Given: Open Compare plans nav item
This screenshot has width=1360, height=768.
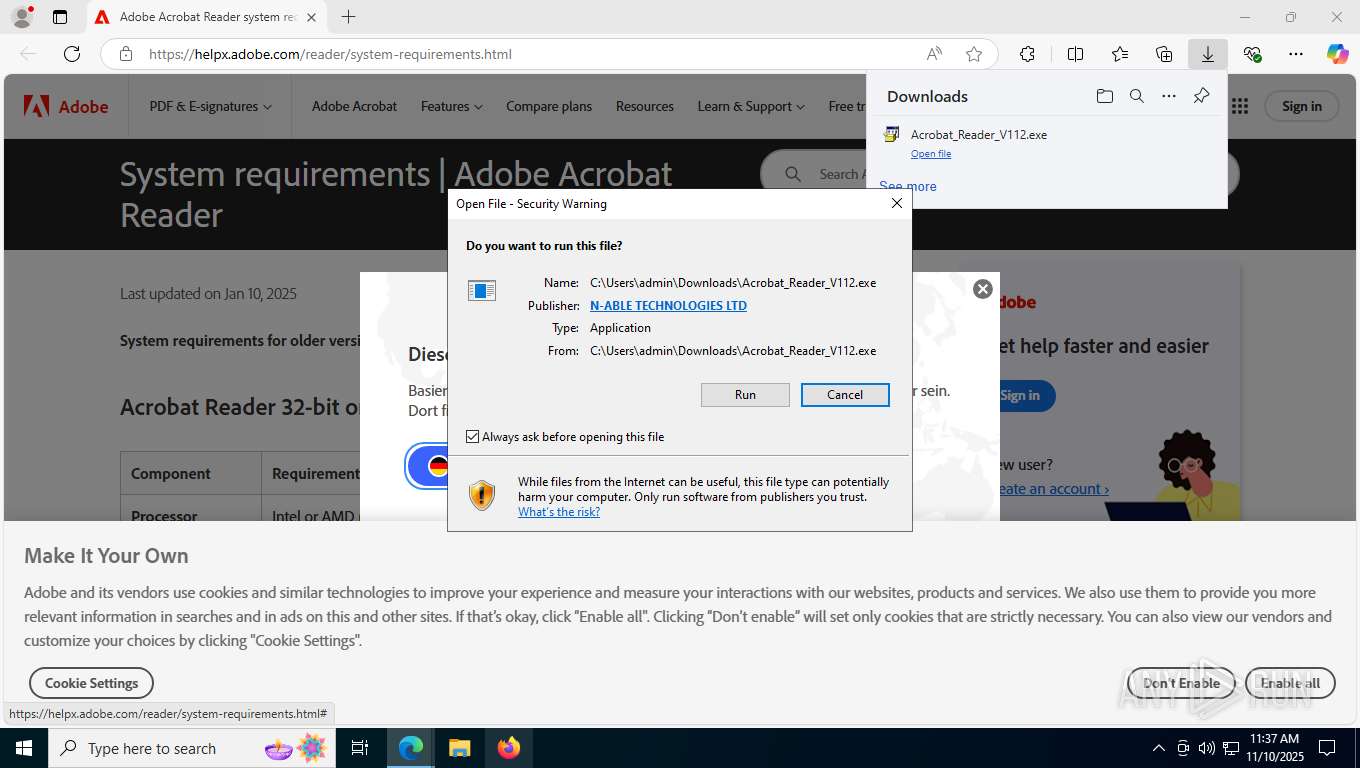Looking at the screenshot, I should coord(549,106).
